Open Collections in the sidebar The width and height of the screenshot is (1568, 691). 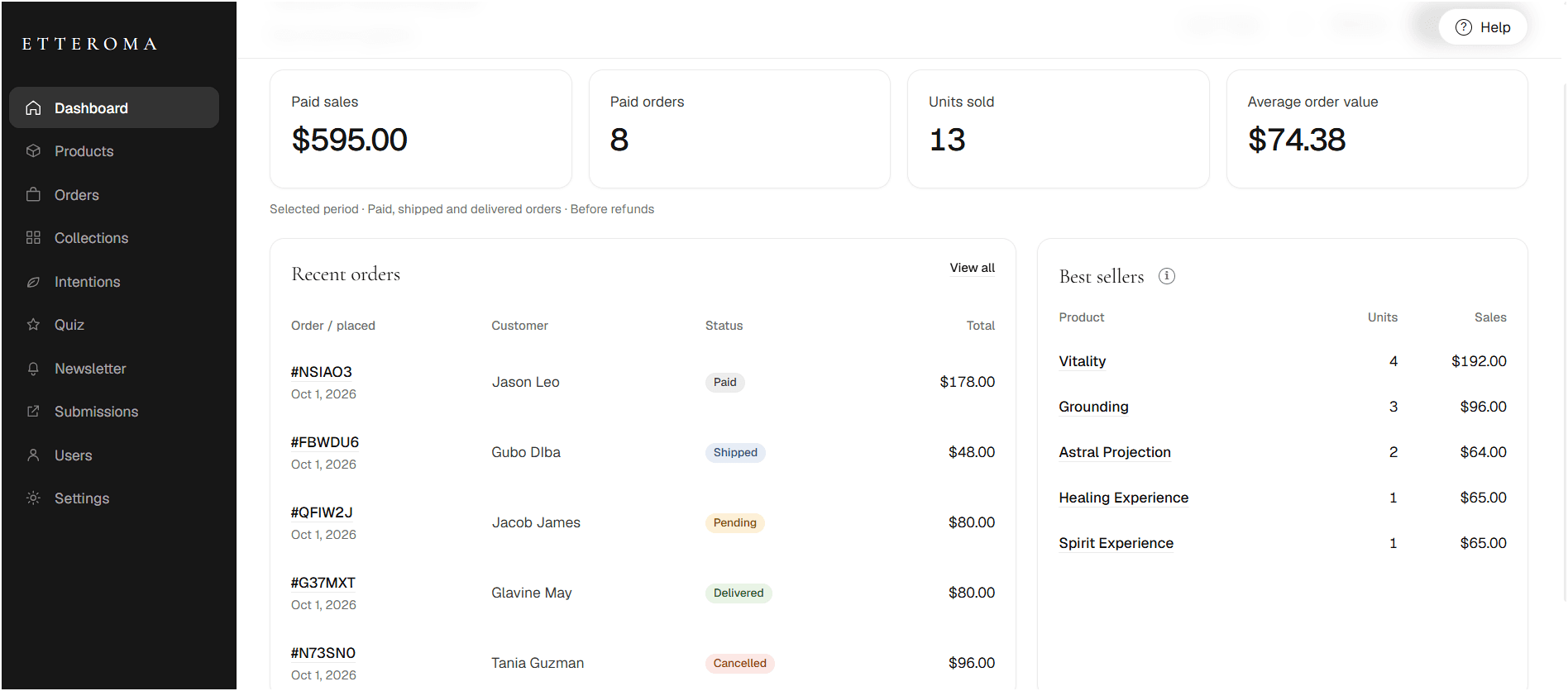click(x=114, y=238)
